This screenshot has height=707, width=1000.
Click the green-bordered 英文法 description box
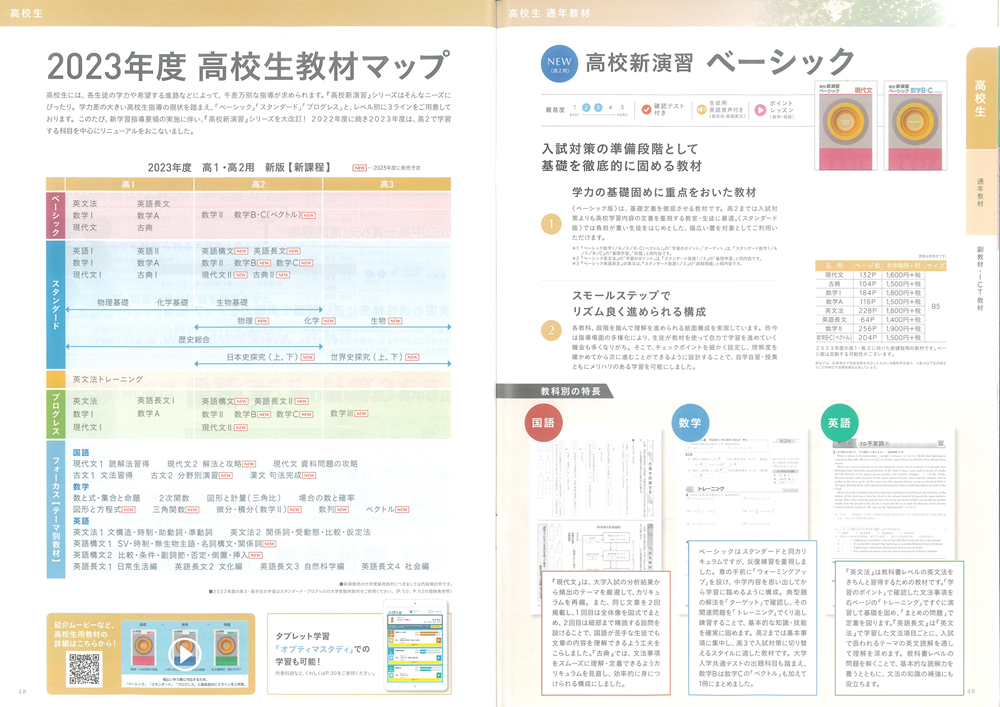click(899, 628)
